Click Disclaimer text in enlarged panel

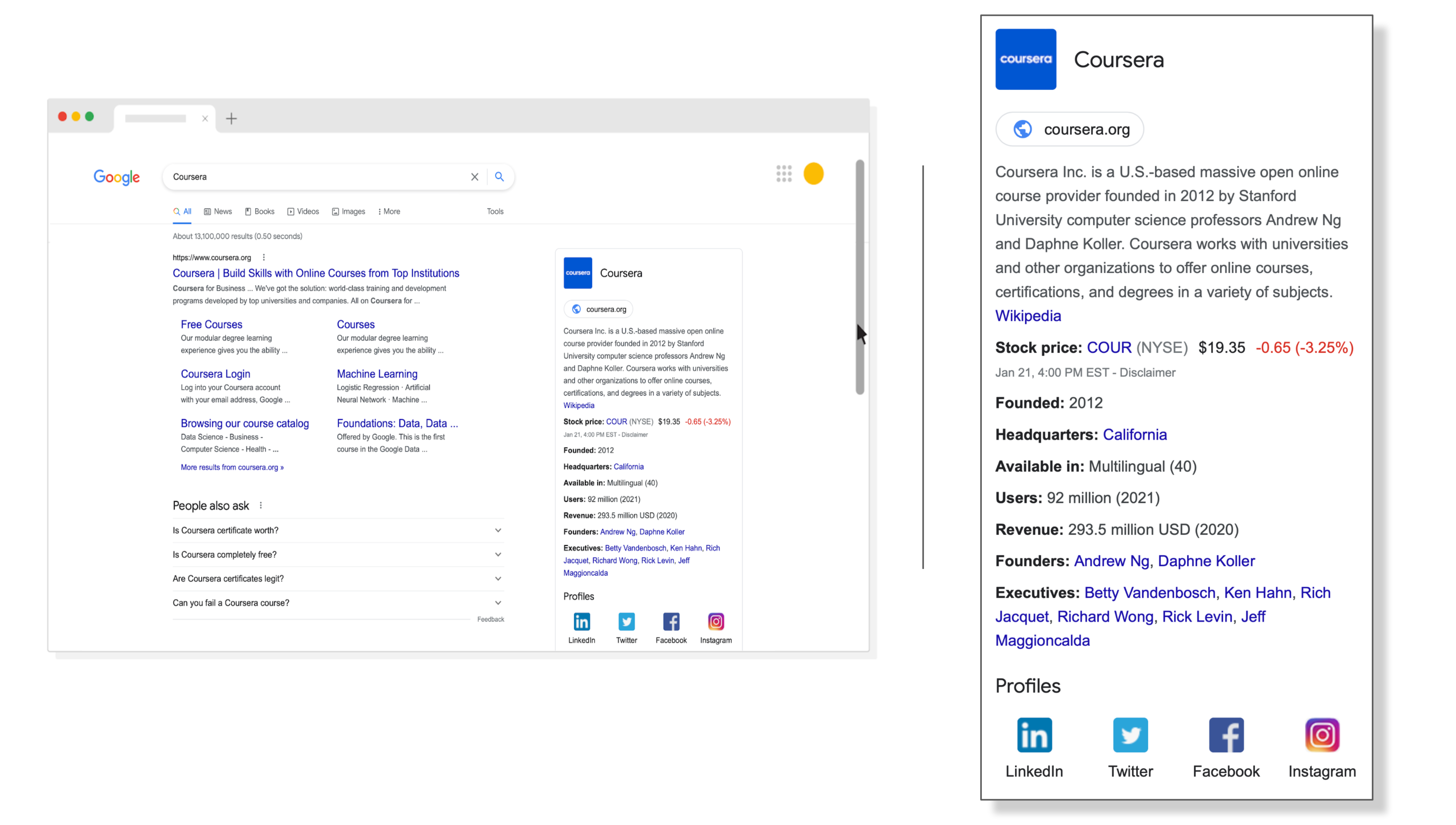pyautogui.click(x=1147, y=373)
